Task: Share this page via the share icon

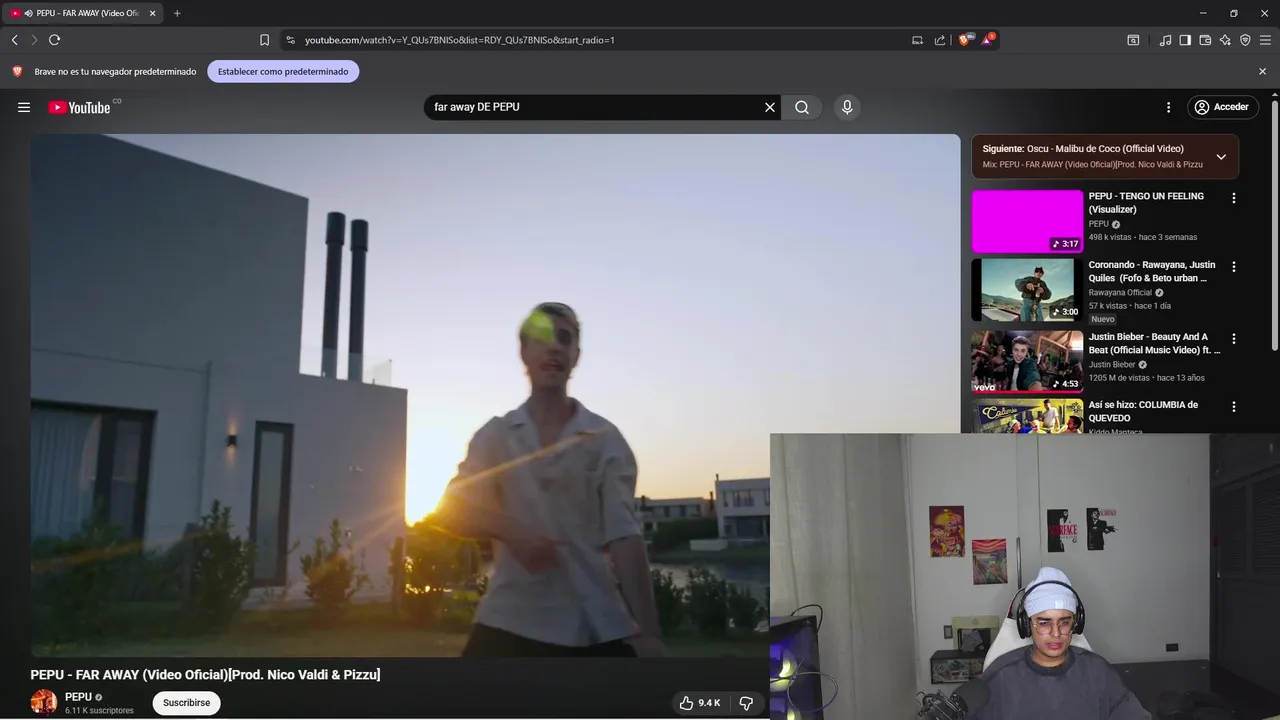Action: coord(940,40)
